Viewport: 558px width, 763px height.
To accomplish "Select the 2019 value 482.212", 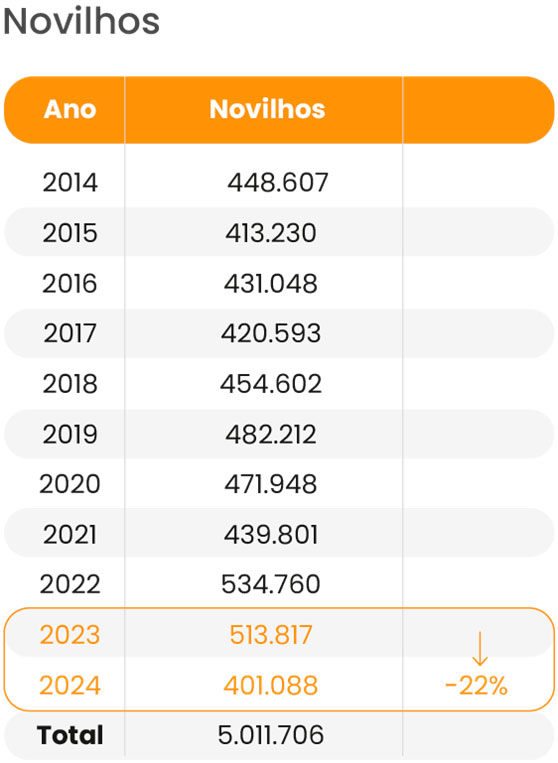I will click(x=270, y=435).
